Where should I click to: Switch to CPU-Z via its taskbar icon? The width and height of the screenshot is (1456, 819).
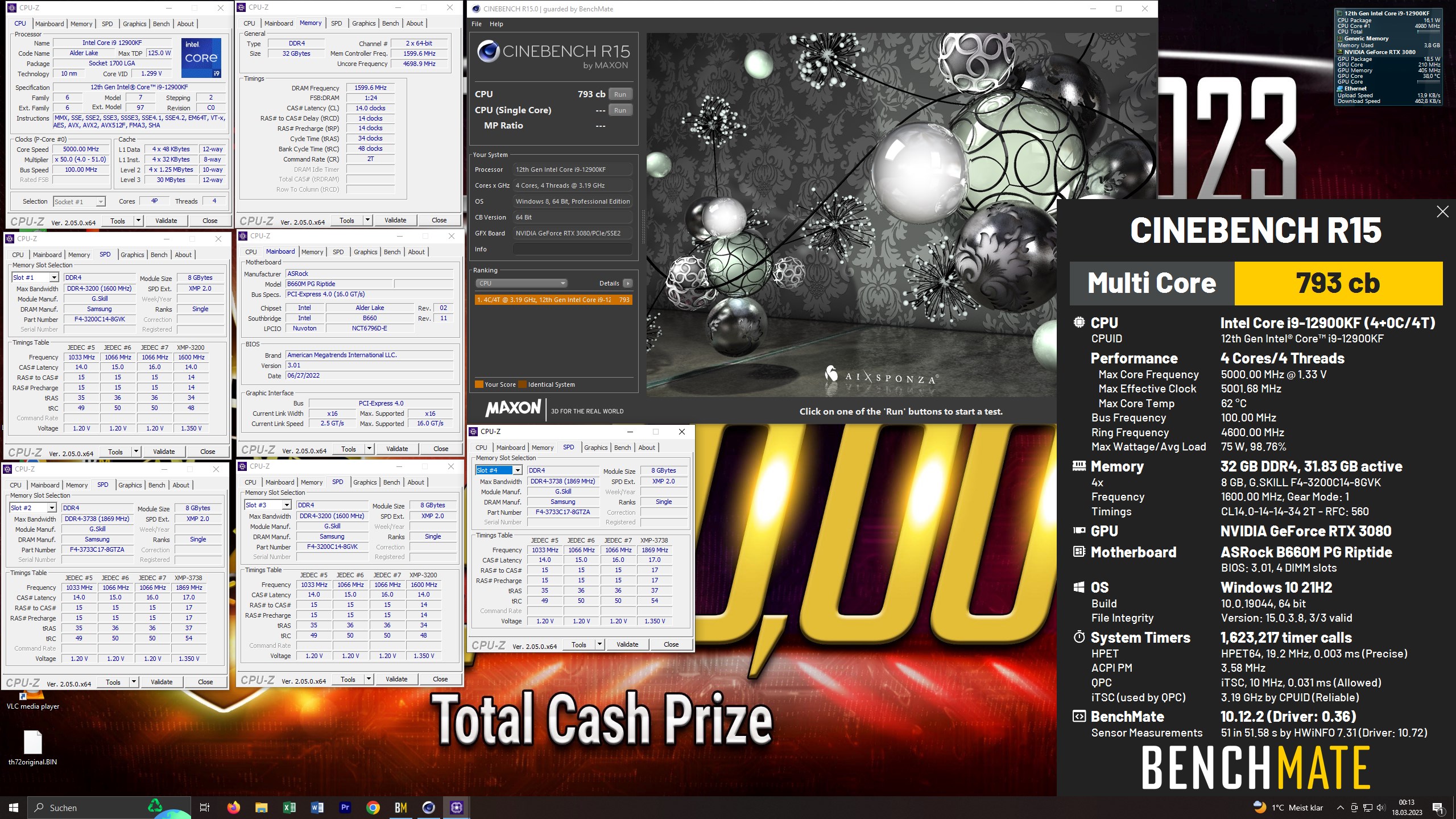point(456,808)
